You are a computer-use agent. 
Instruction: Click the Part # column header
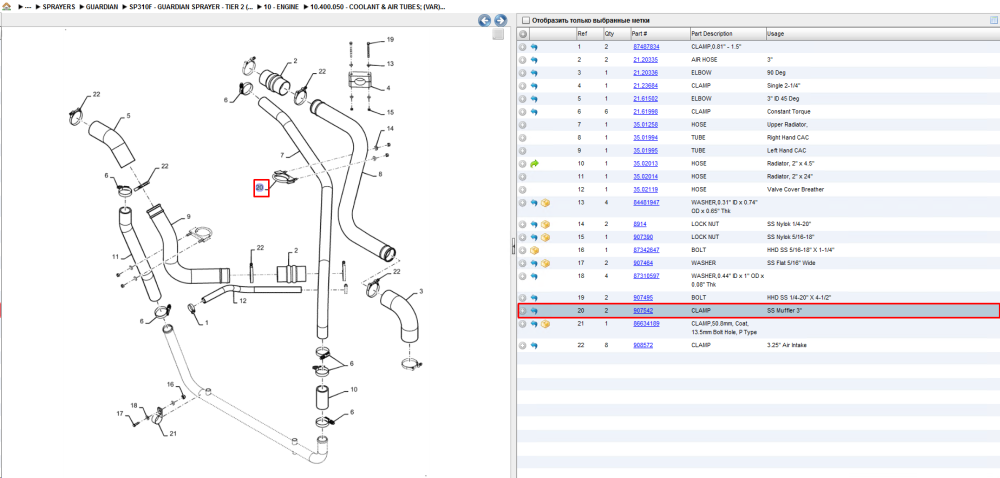pyautogui.click(x=659, y=34)
